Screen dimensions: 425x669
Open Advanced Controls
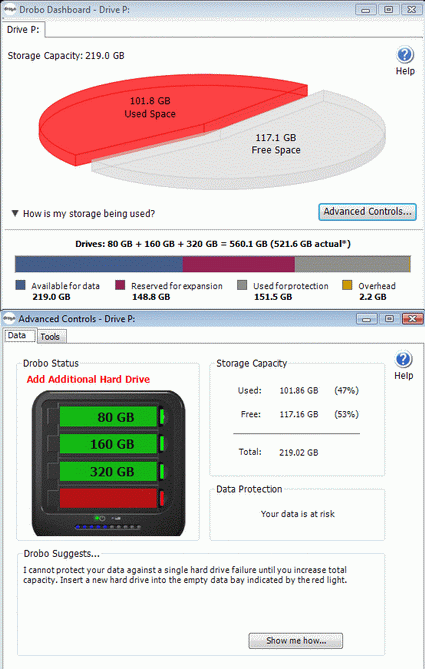[x=367, y=212]
